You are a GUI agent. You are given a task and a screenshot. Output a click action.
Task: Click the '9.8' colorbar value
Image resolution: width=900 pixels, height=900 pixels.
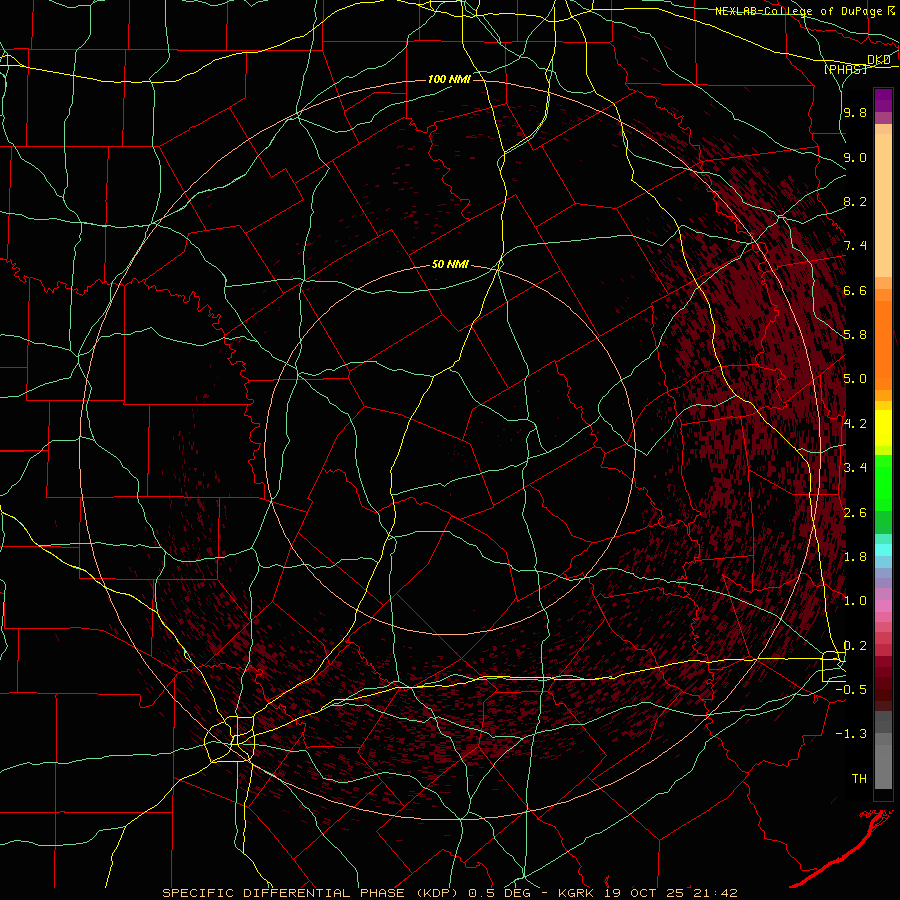(x=855, y=112)
